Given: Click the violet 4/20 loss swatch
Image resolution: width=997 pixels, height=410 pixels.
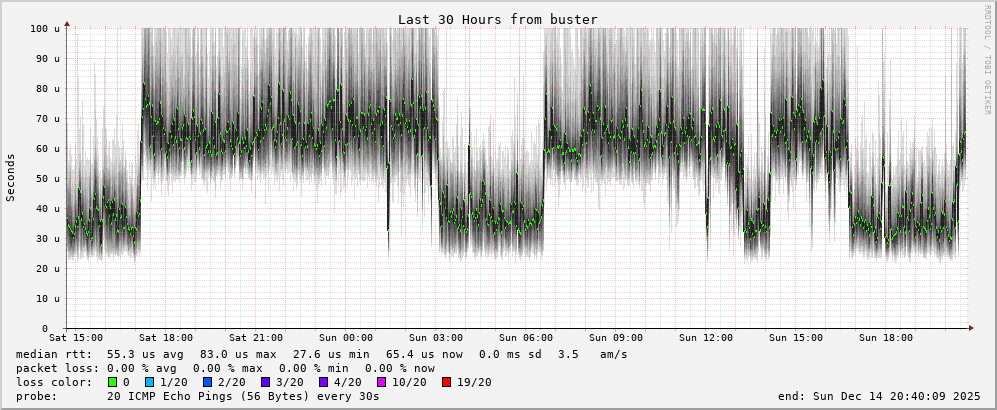Looking at the screenshot, I should click(x=323, y=382).
